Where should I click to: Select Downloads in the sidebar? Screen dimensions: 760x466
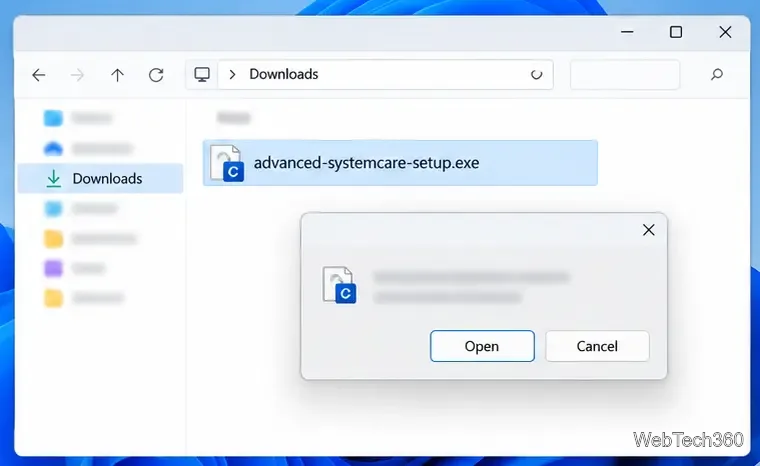point(101,178)
